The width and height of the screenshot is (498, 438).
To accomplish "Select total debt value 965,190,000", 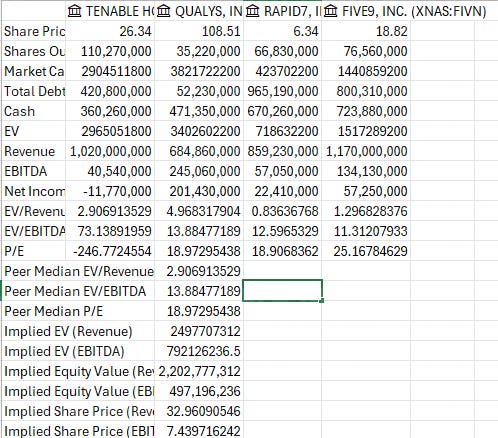I will pyautogui.click(x=283, y=91).
